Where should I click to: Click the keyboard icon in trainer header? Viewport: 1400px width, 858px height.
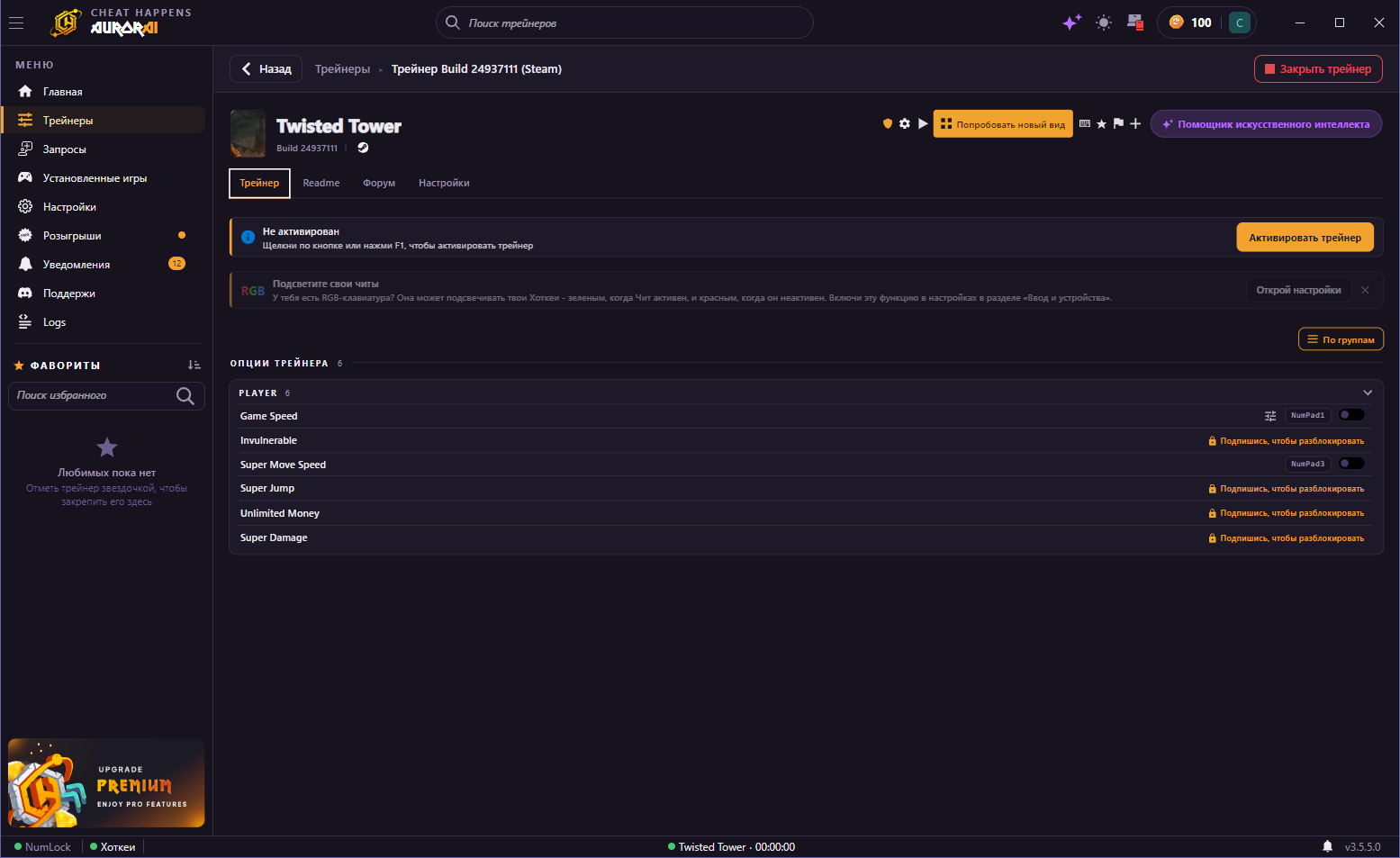coord(1085,123)
